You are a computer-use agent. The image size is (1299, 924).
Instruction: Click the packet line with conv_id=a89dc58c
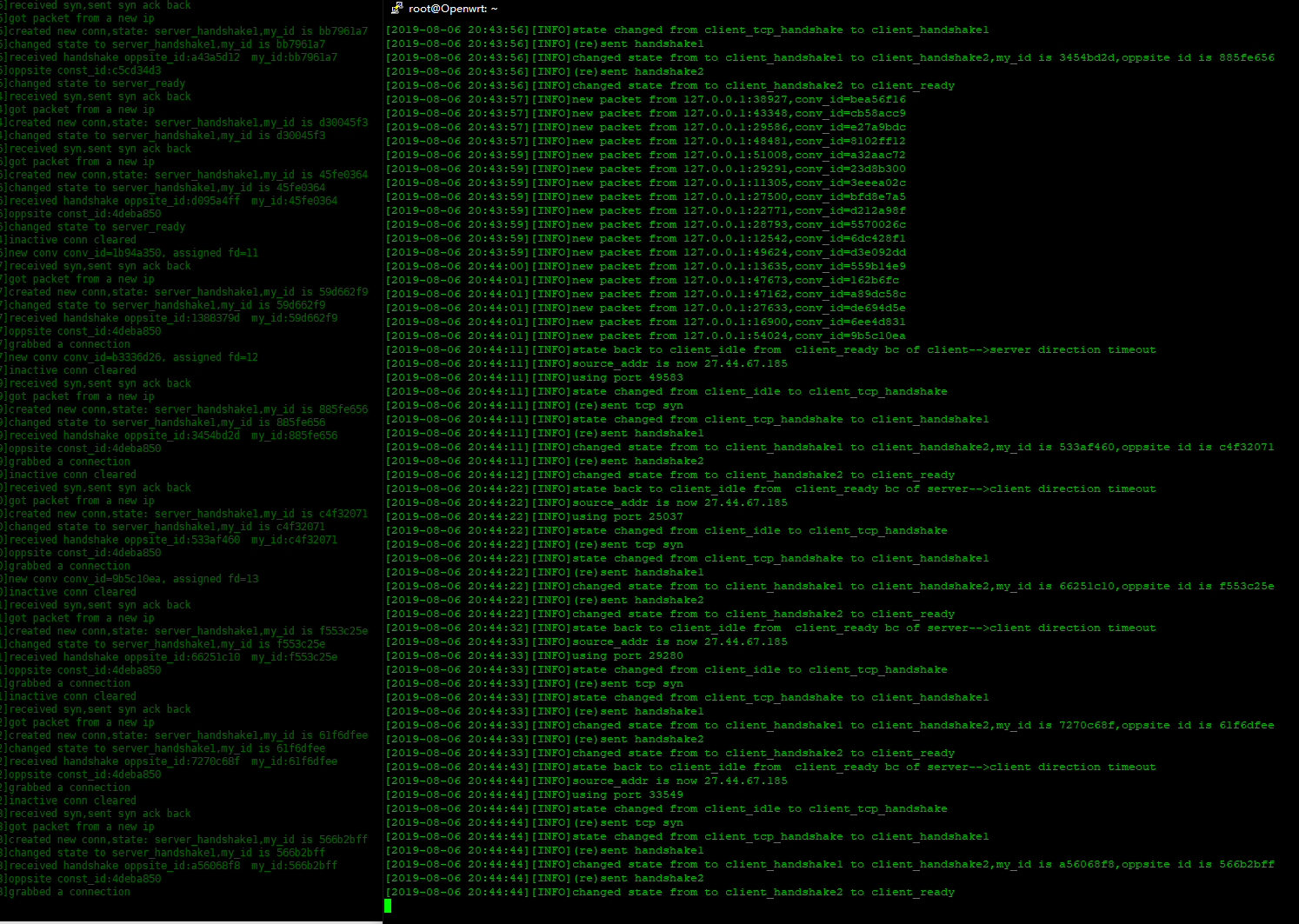click(x=645, y=294)
